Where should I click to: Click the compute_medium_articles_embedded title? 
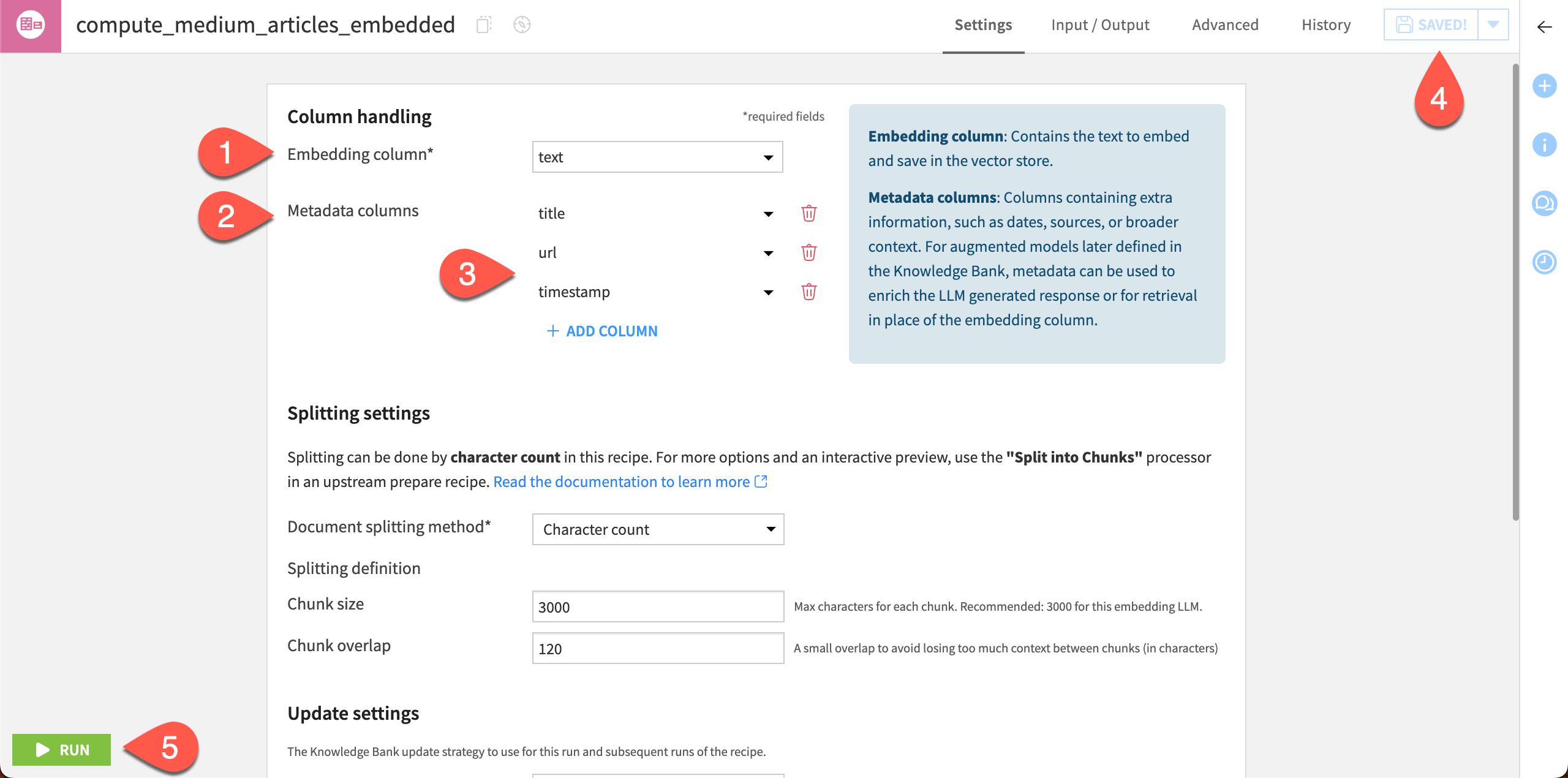click(x=265, y=25)
